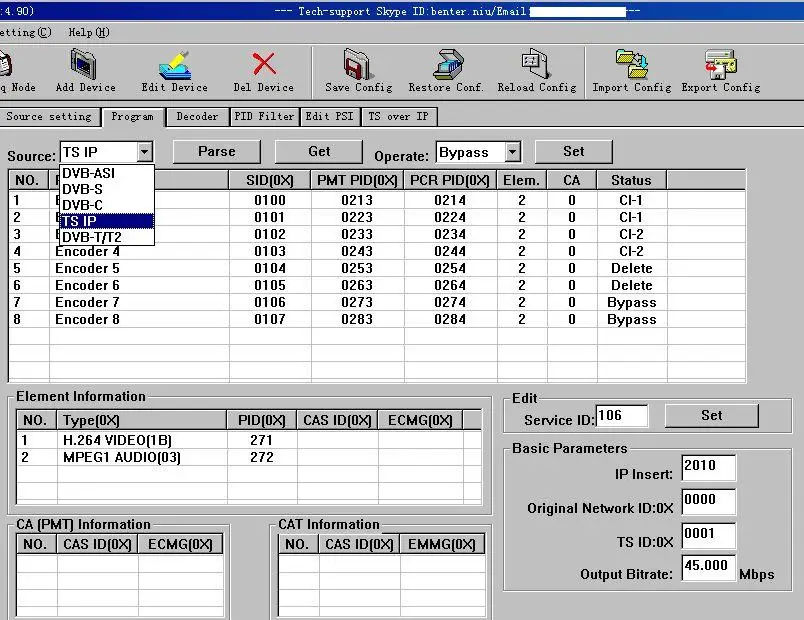Click the Export Config icon

point(720,66)
